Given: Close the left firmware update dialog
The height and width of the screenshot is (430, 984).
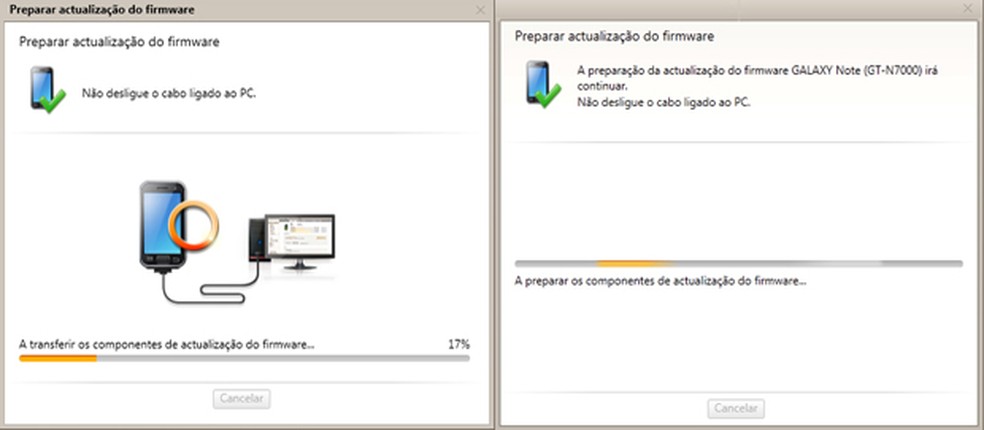Looking at the screenshot, I should coord(481,9).
